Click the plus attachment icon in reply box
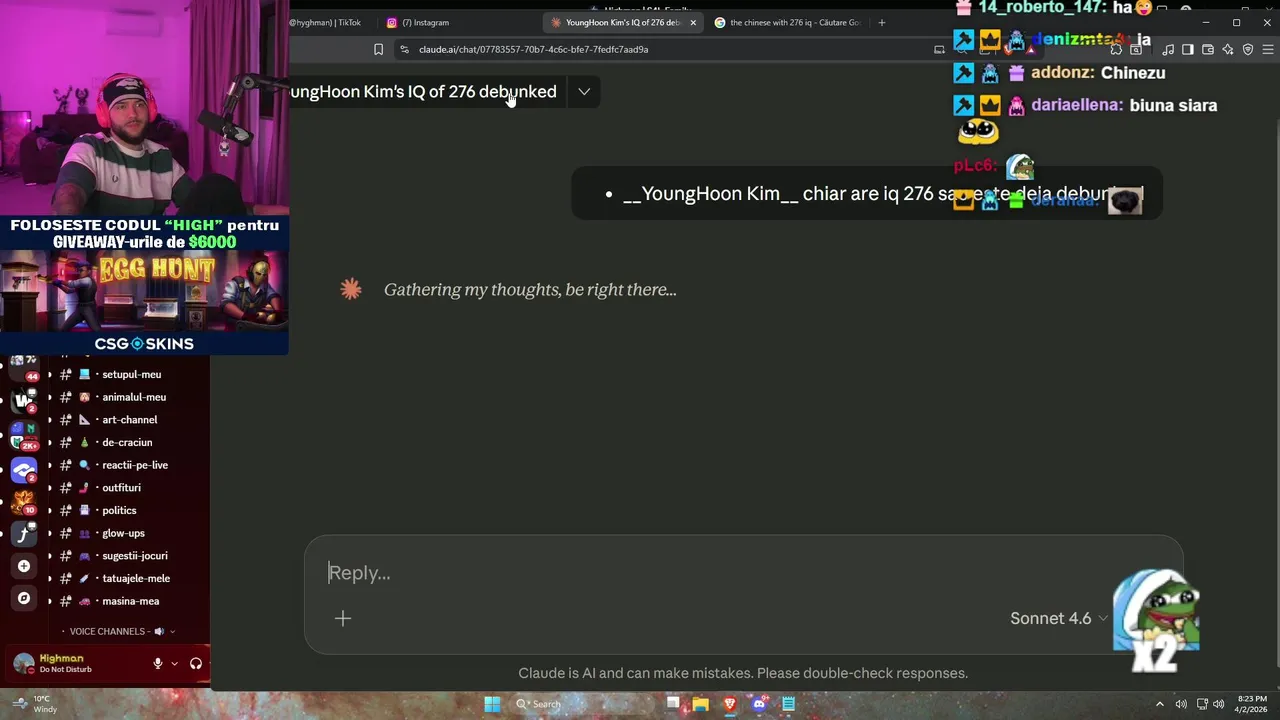 coord(343,619)
